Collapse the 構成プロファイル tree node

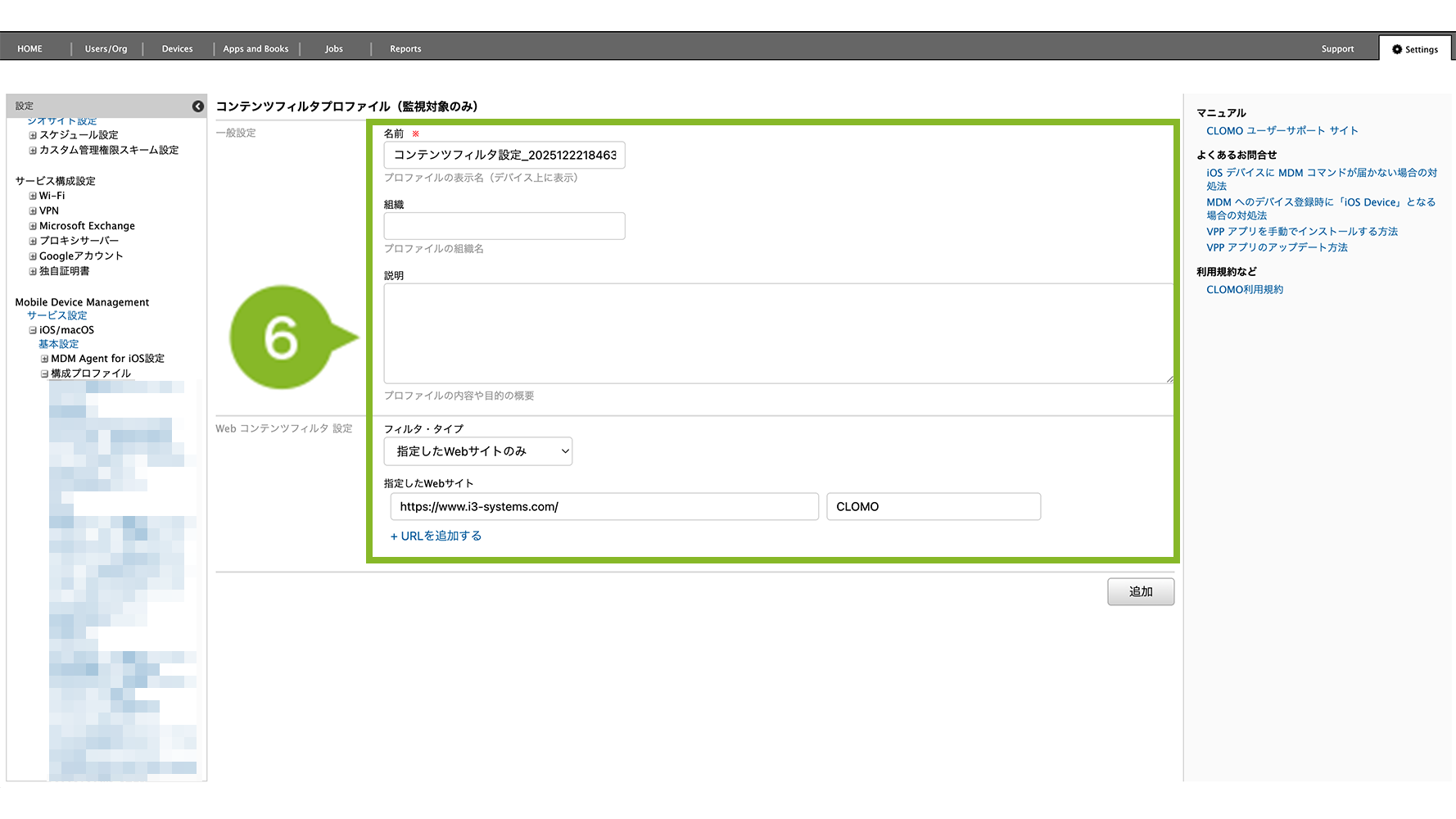45,373
